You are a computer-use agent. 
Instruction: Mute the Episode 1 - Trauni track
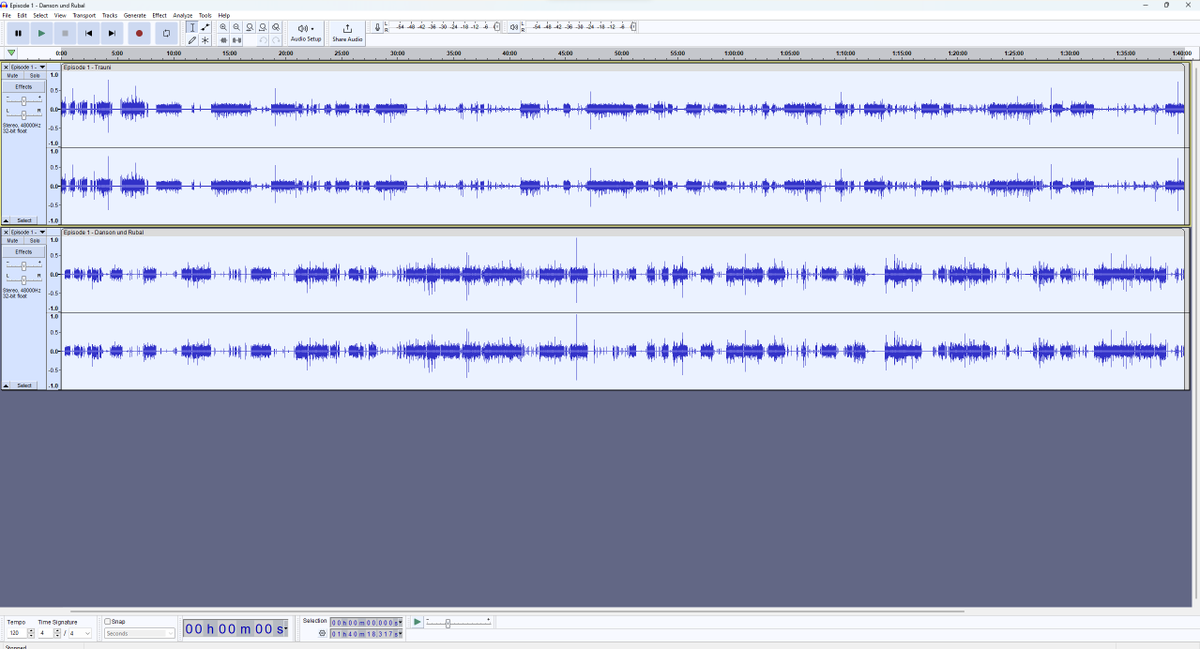click(13, 75)
